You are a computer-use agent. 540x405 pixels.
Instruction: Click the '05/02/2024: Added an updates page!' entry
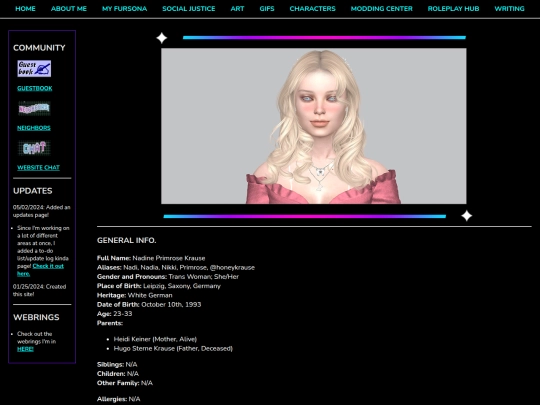41,211
